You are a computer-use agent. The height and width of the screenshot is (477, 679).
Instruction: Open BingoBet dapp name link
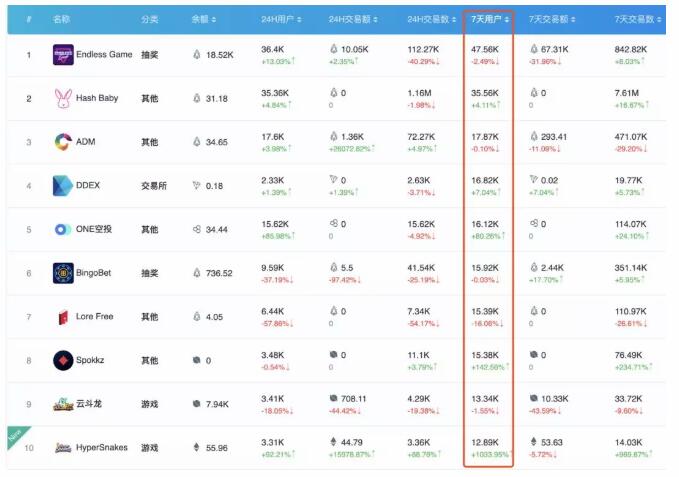(x=94, y=273)
